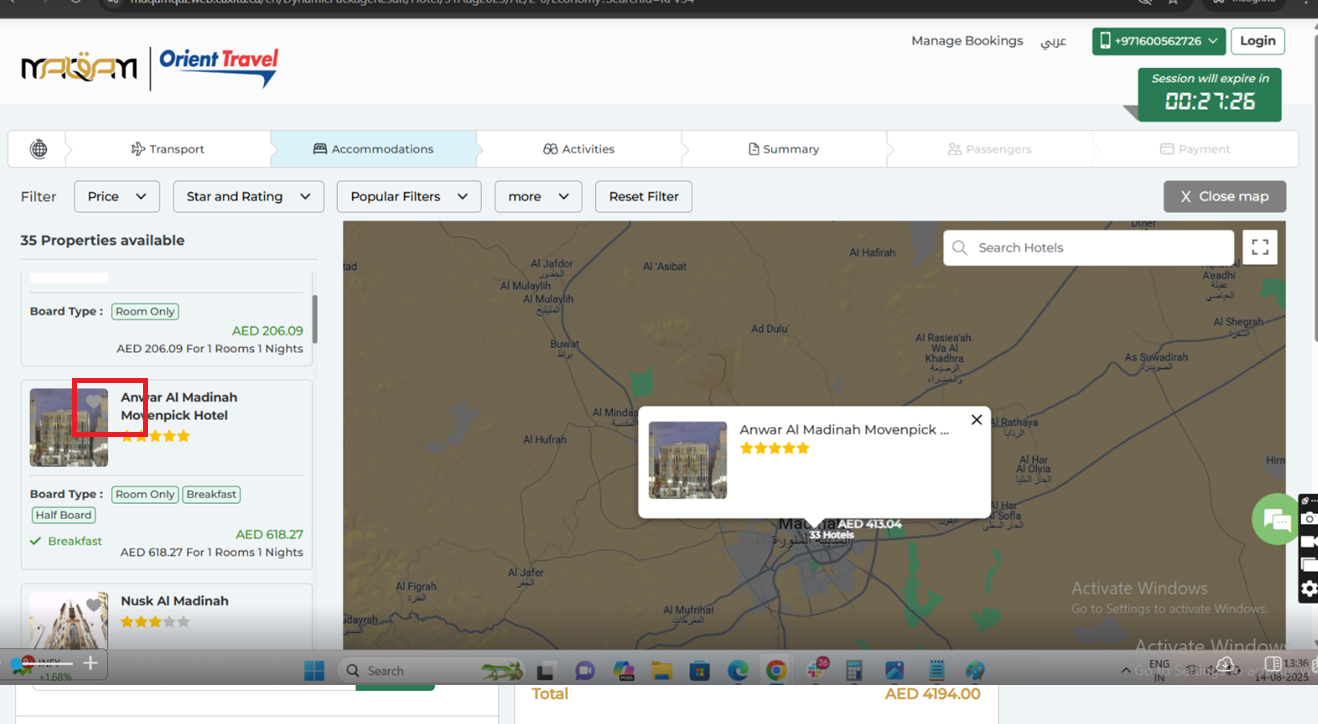The height and width of the screenshot is (724, 1318).
Task: Open File Explorer in the taskbar
Action: tap(661, 670)
